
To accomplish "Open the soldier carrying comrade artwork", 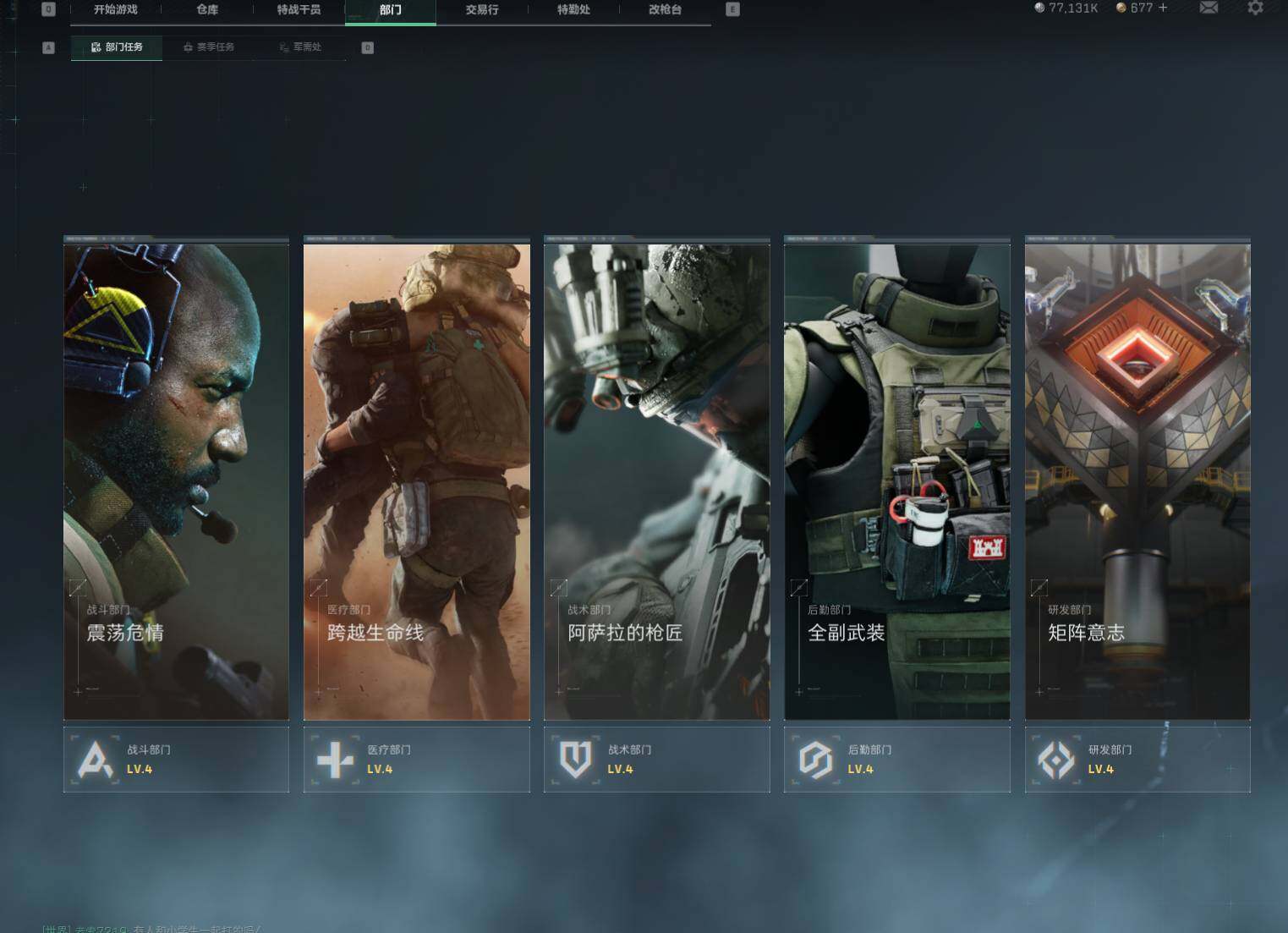I will 417,482.
